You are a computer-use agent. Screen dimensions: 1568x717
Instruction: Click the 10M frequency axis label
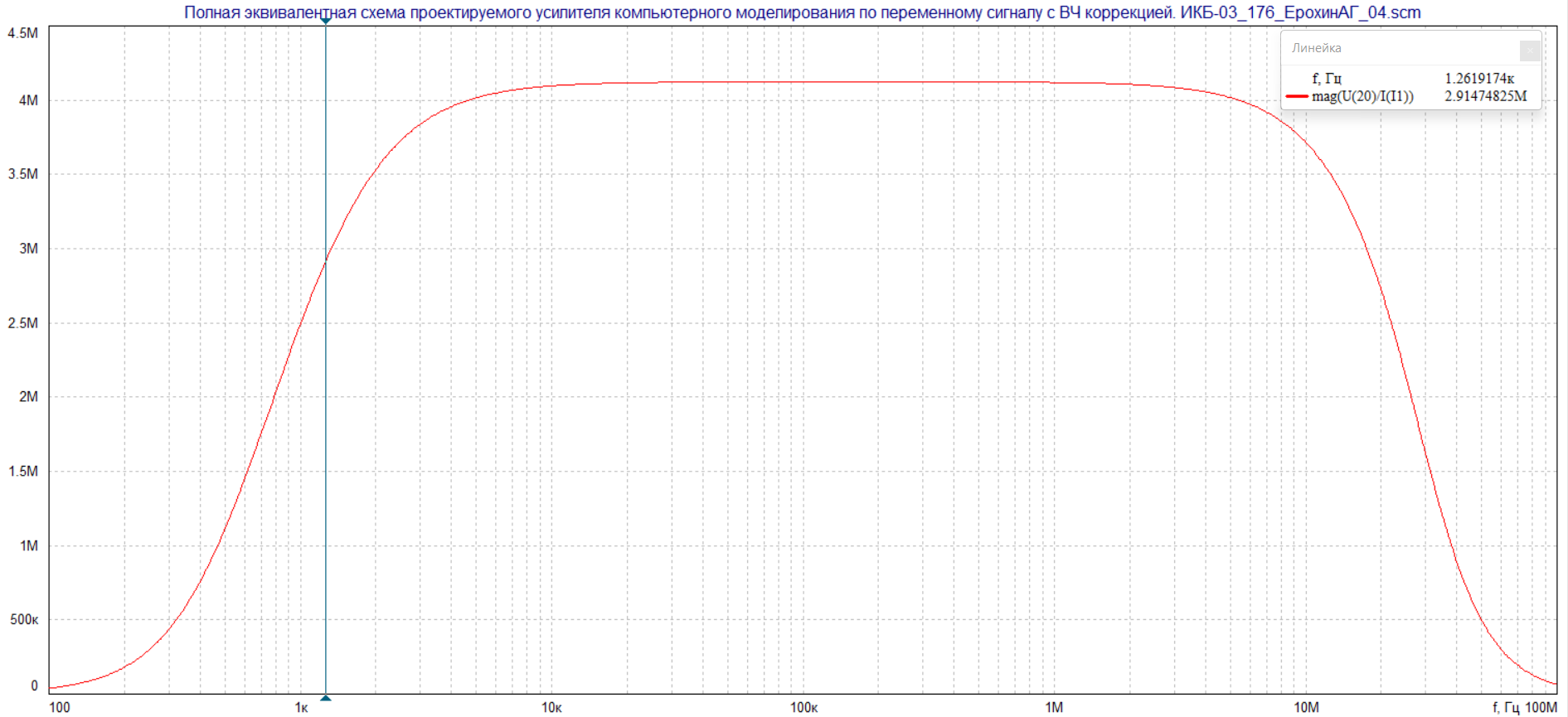(1306, 708)
